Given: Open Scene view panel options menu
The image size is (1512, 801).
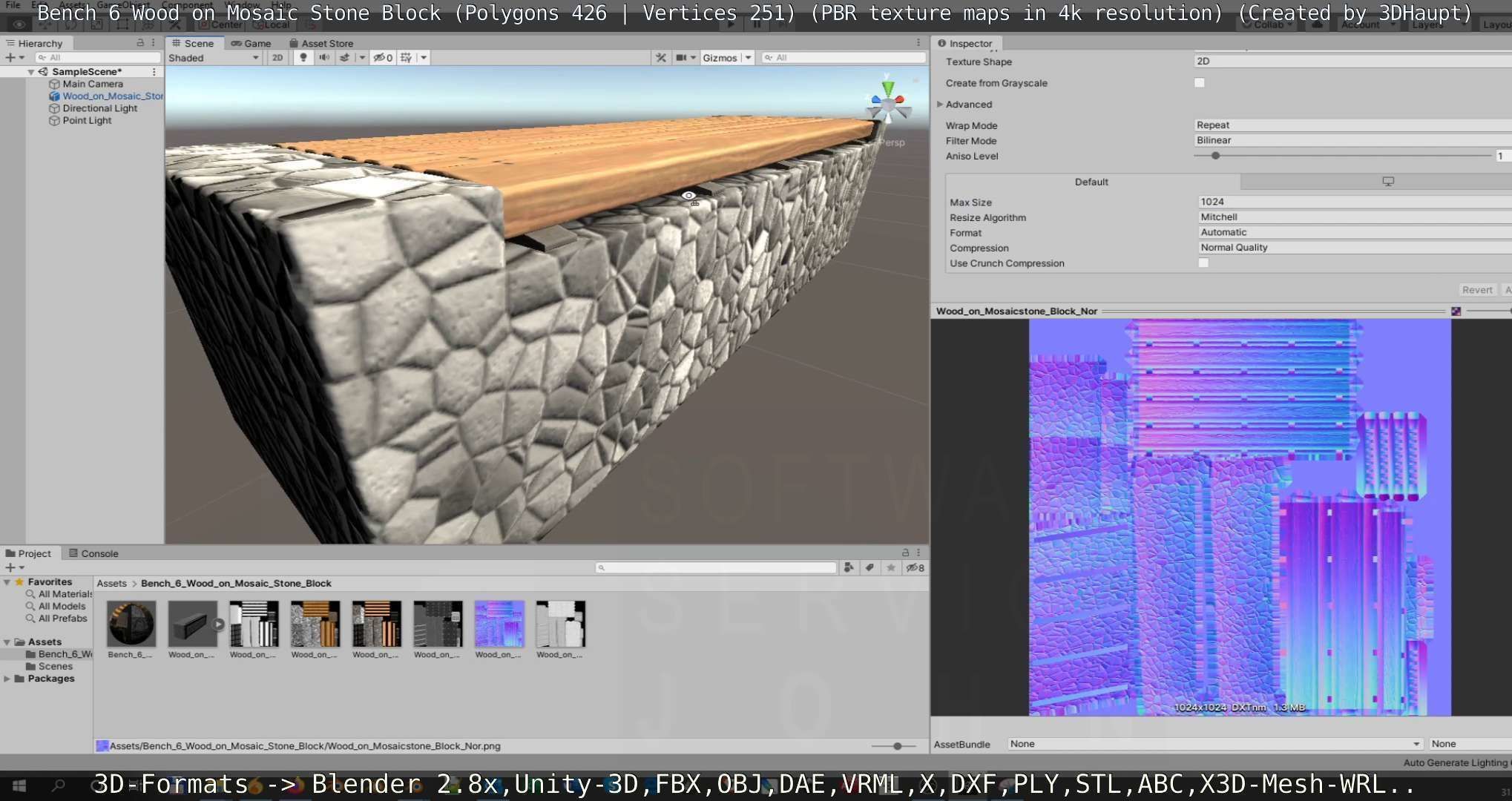Looking at the screenshot, I should pyautogui.click(x=918, y=43).
